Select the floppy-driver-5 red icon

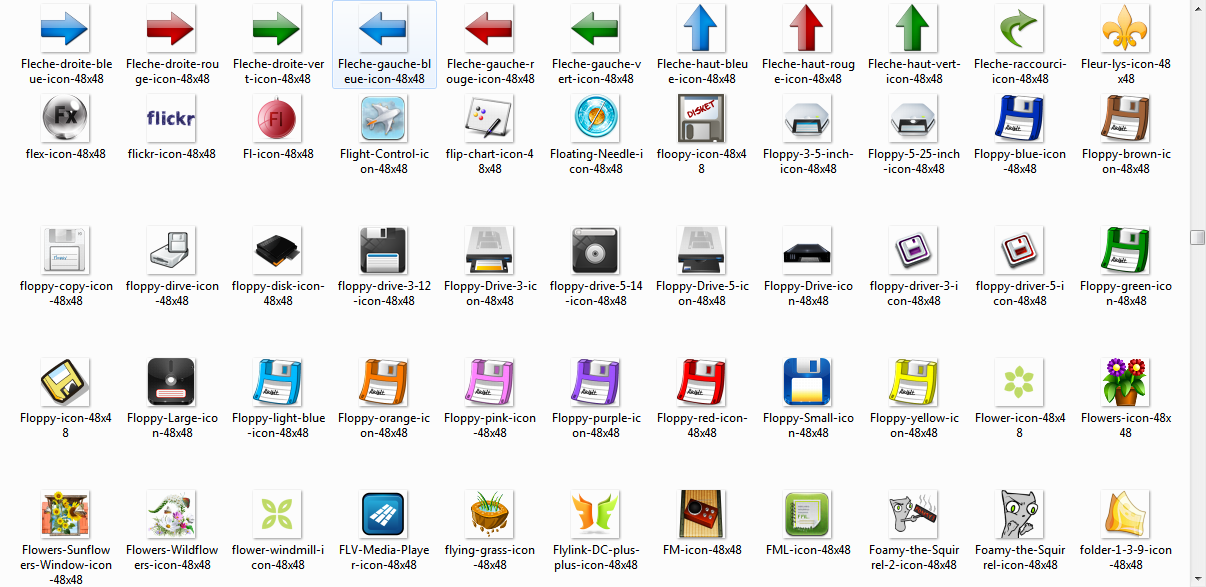[1020, 250]
